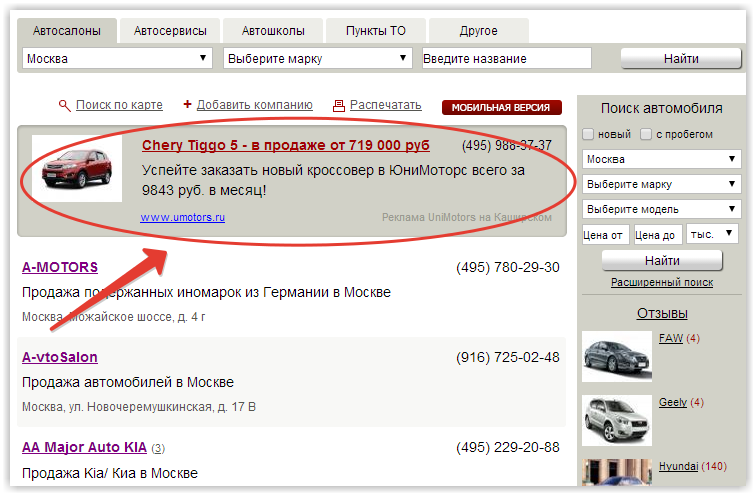Tick the с пробегом checkbox
756x496 pixels.
(646, 134)
